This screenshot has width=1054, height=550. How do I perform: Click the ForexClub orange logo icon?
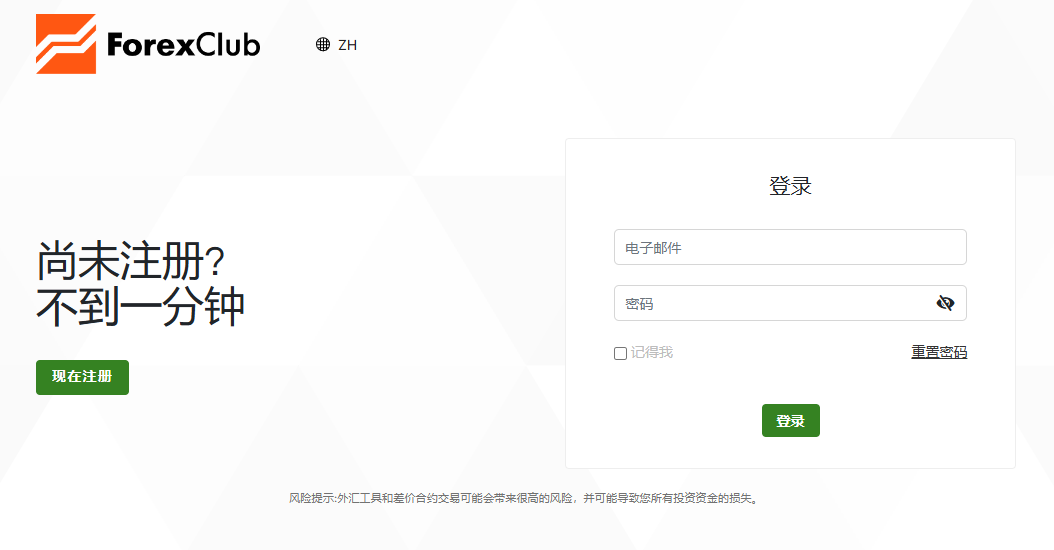66,44
